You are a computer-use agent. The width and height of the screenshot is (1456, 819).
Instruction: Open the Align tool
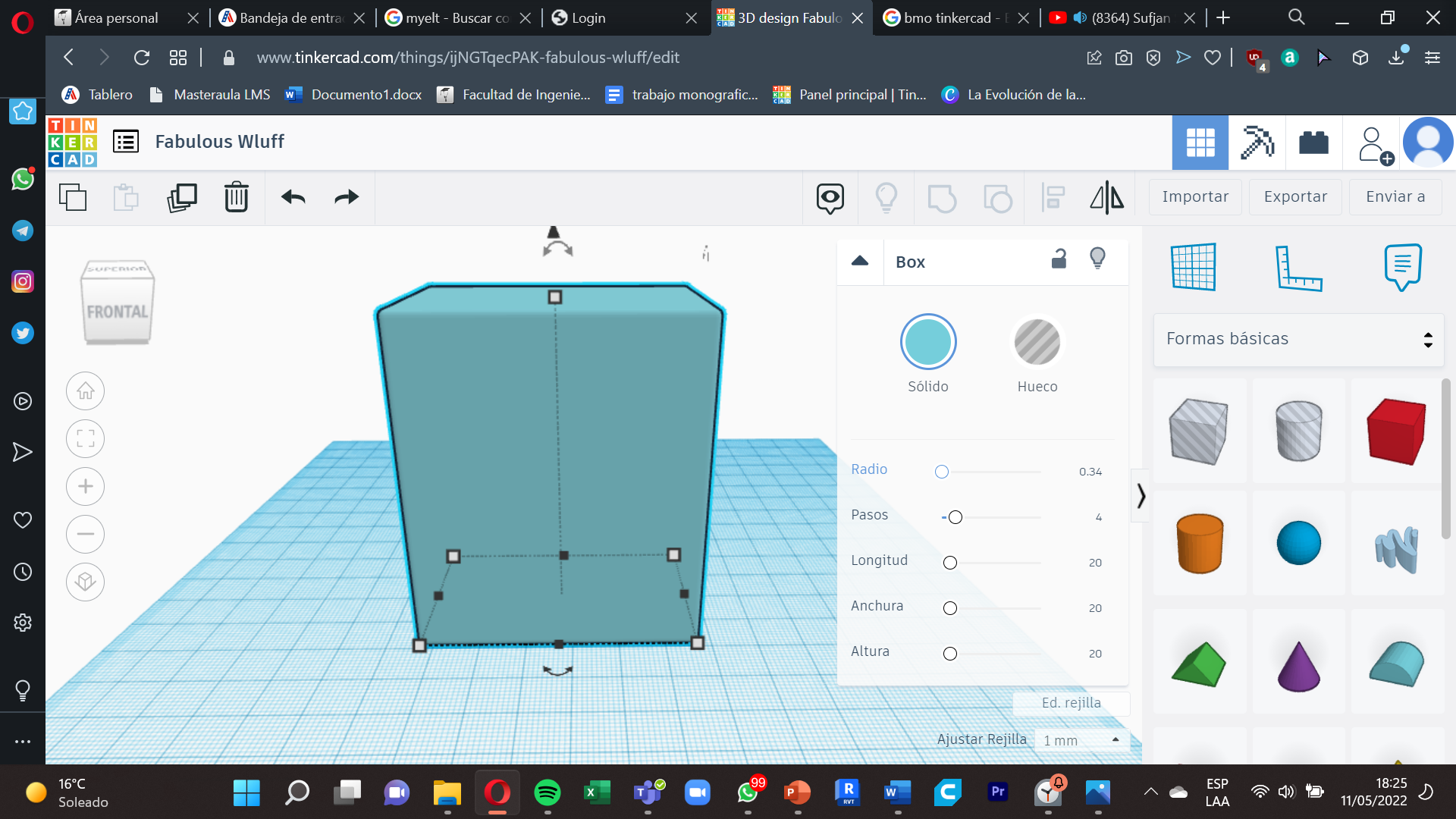click(1053, 197)
